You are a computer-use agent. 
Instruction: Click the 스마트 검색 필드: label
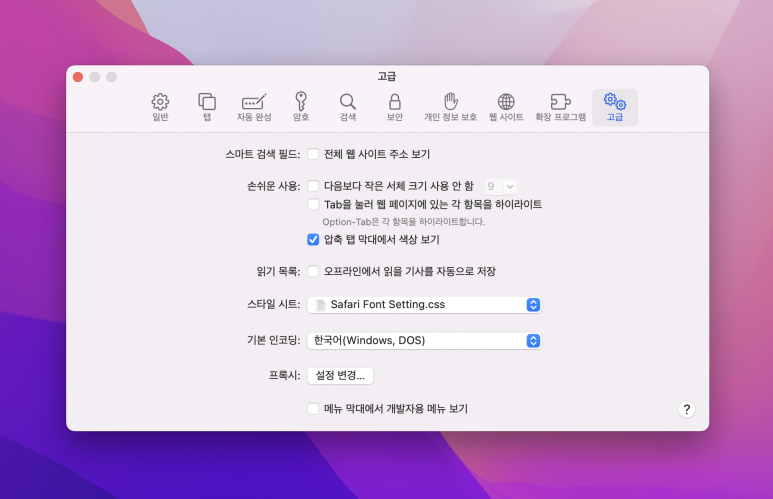pos(263,154)
